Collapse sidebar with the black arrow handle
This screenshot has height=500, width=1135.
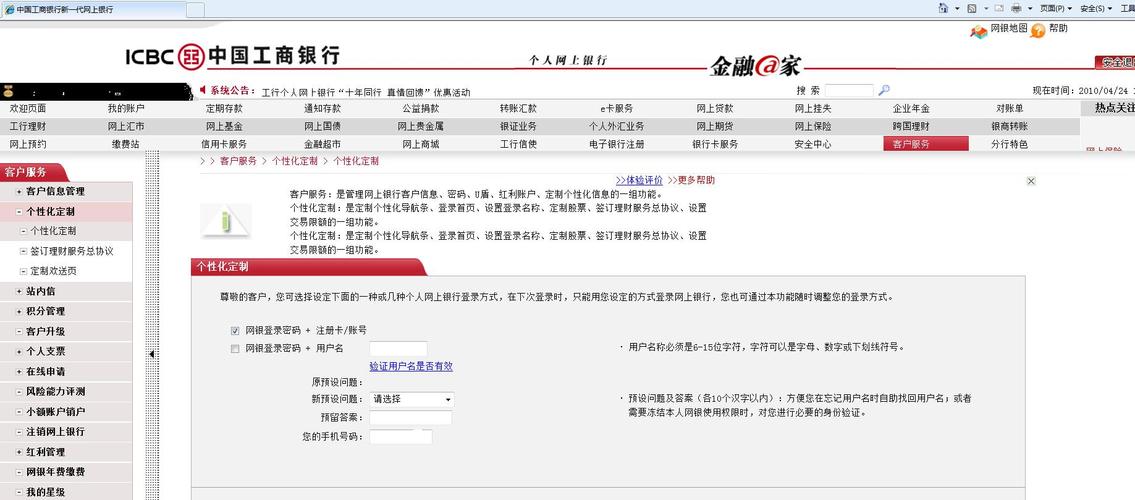[x=152, y=354]
